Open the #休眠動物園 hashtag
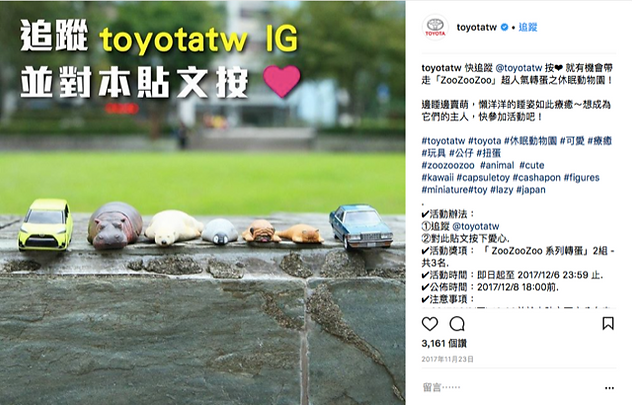Viewport: 632px width, 405px height. click(x=530, y=141)
